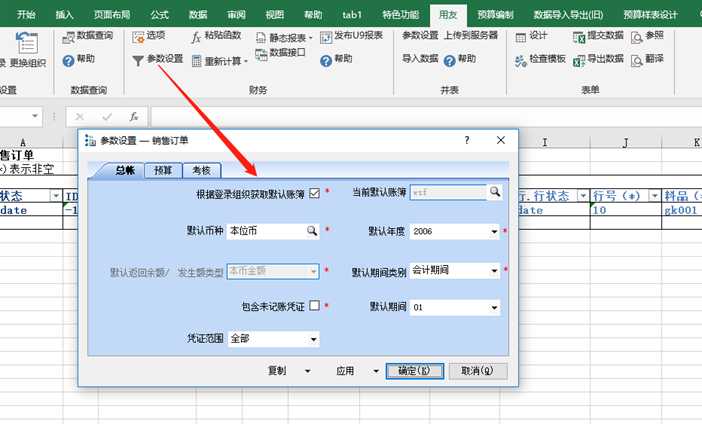This screenshot has height=424, width=702.
Task: Click the 更换组织 icon in ribbon
Action: 26,43
